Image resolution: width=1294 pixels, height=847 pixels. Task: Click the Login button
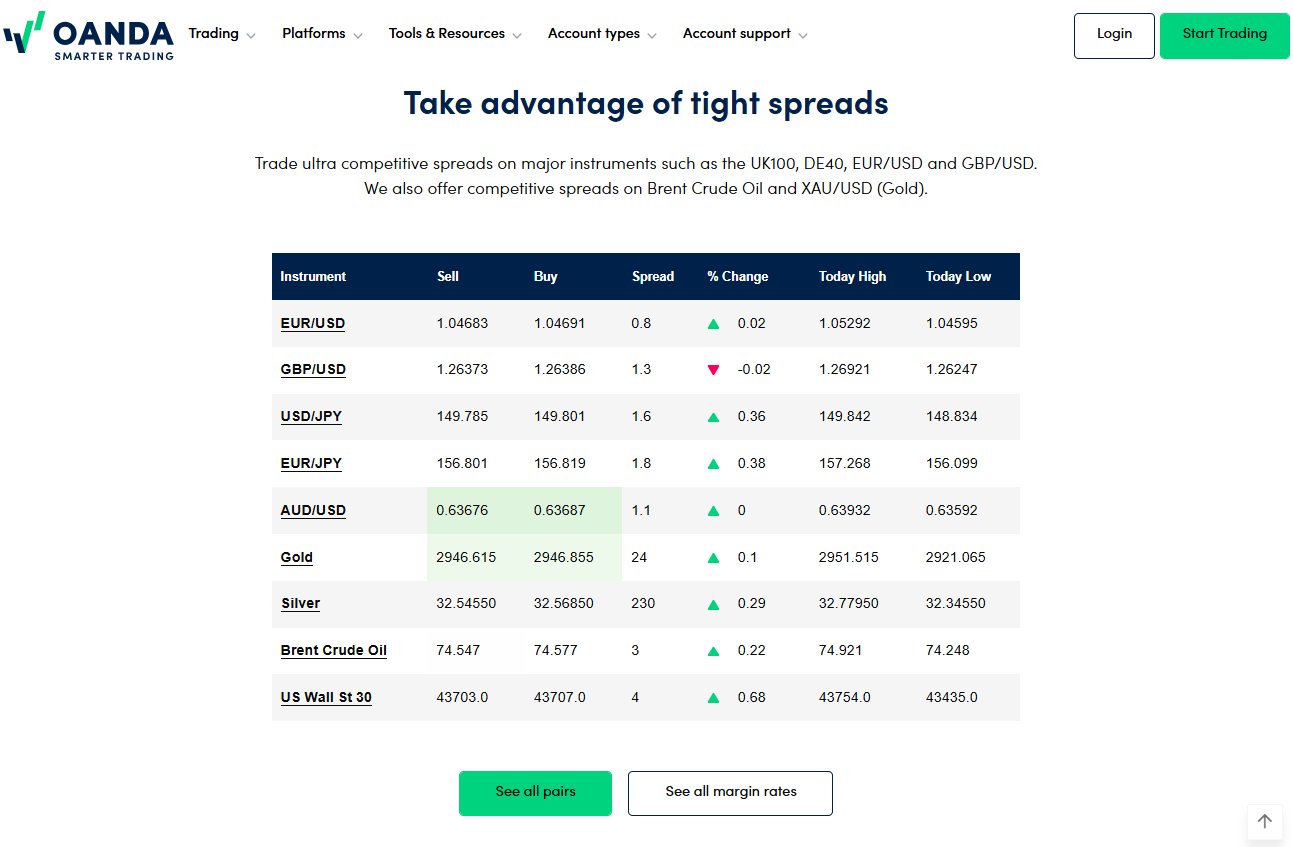[1114, 35]
